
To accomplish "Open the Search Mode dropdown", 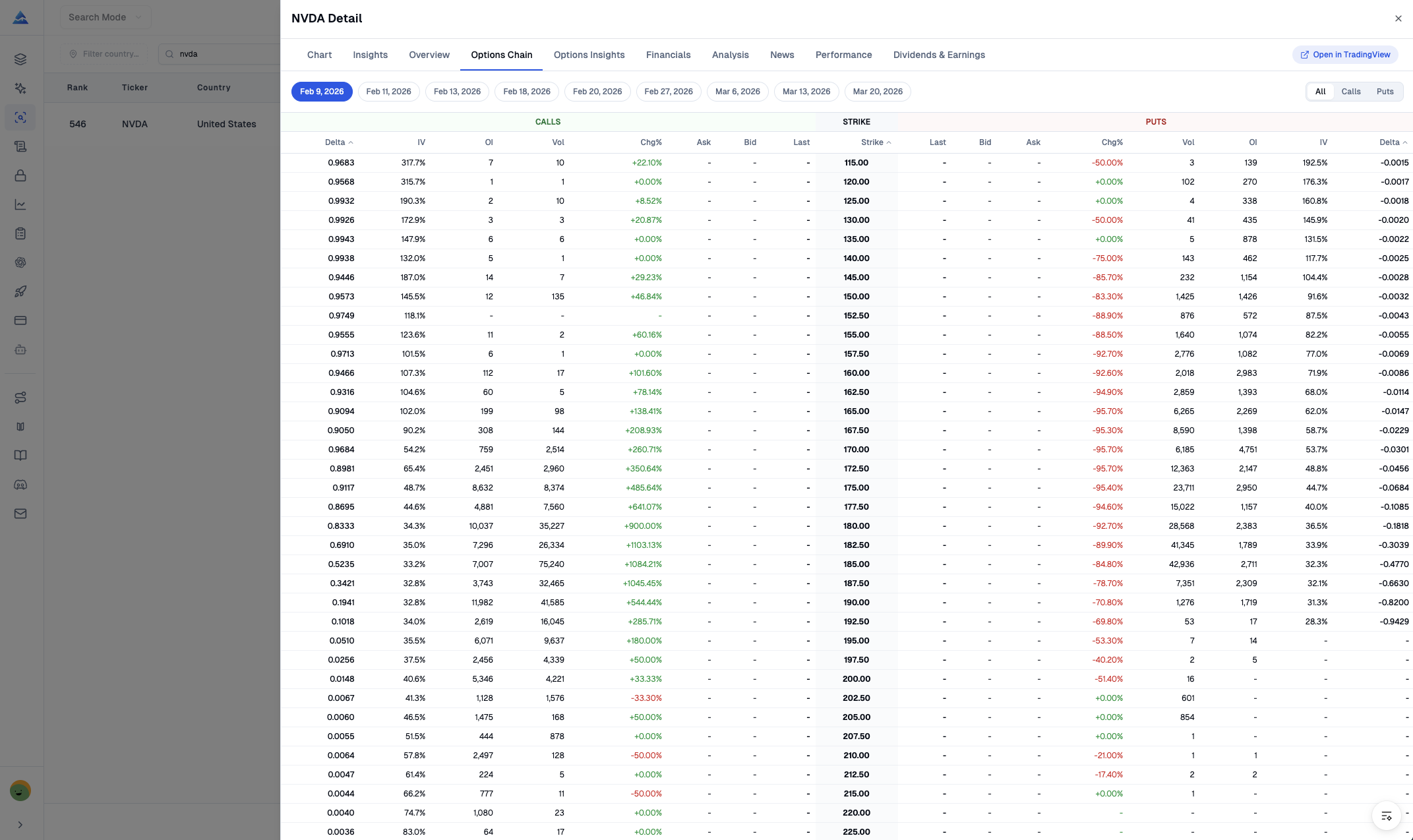I will [104, 17].
